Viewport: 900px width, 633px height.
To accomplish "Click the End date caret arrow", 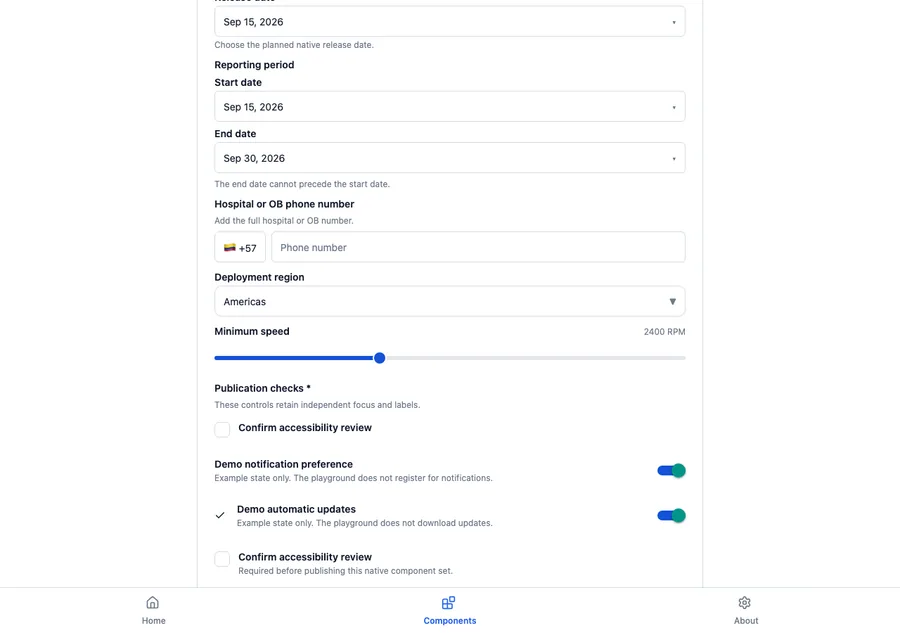I will point(674,159).
